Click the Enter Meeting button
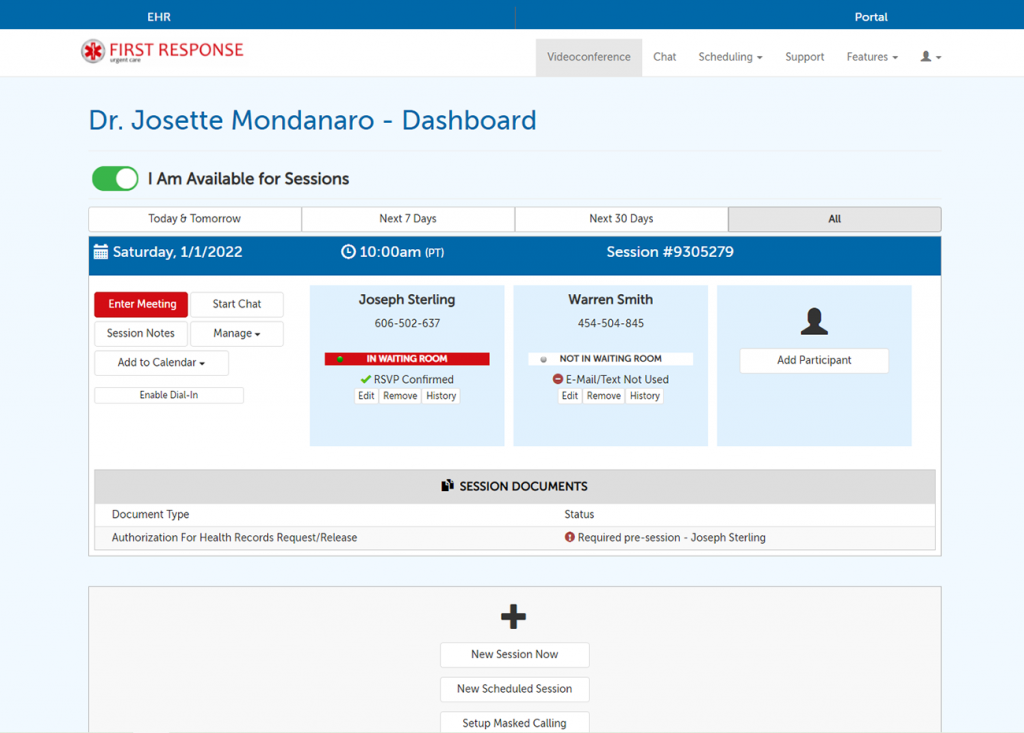This screenshot has height=733, width=1024. tap(142, 304)
